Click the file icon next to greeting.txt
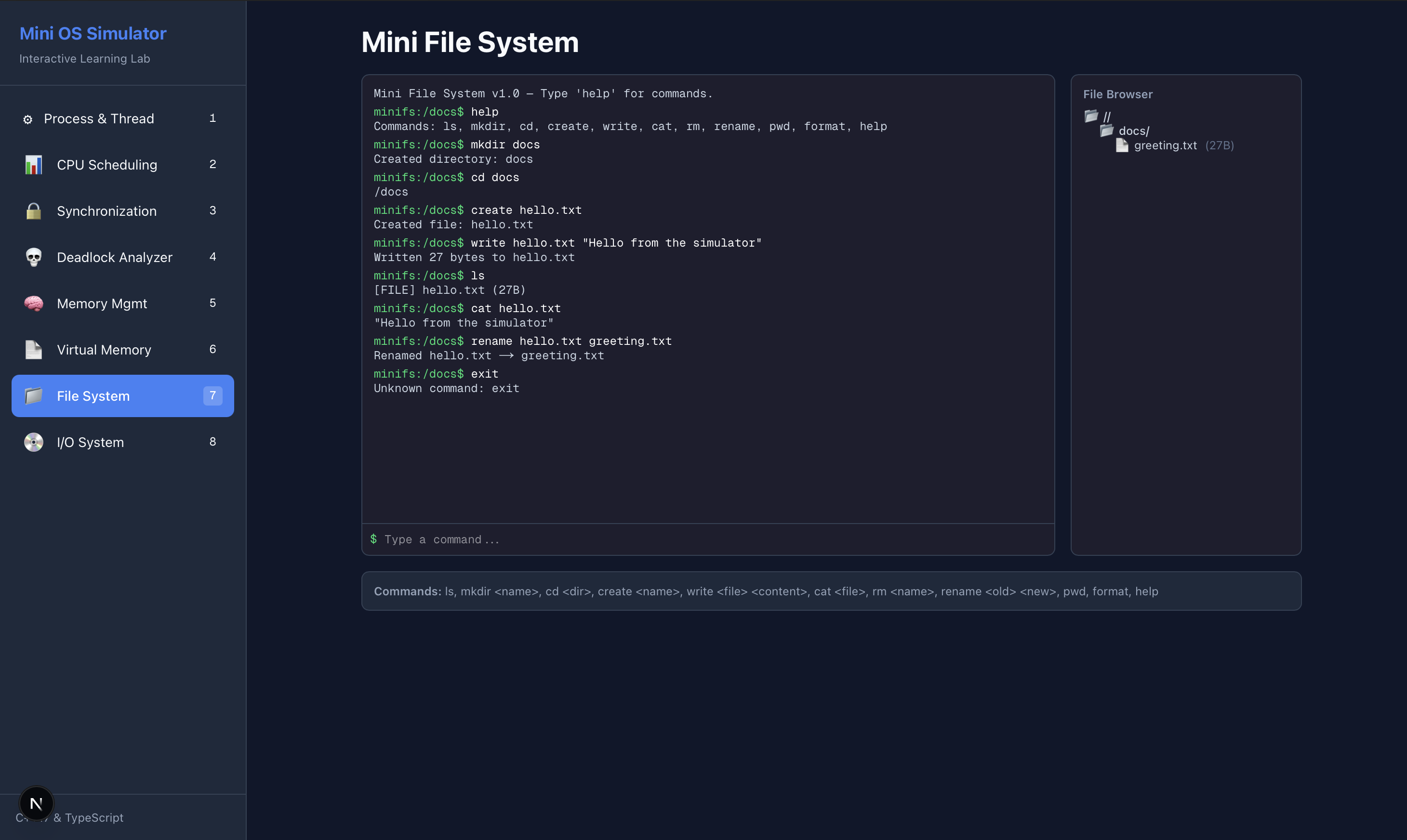 coord(1123,145)
